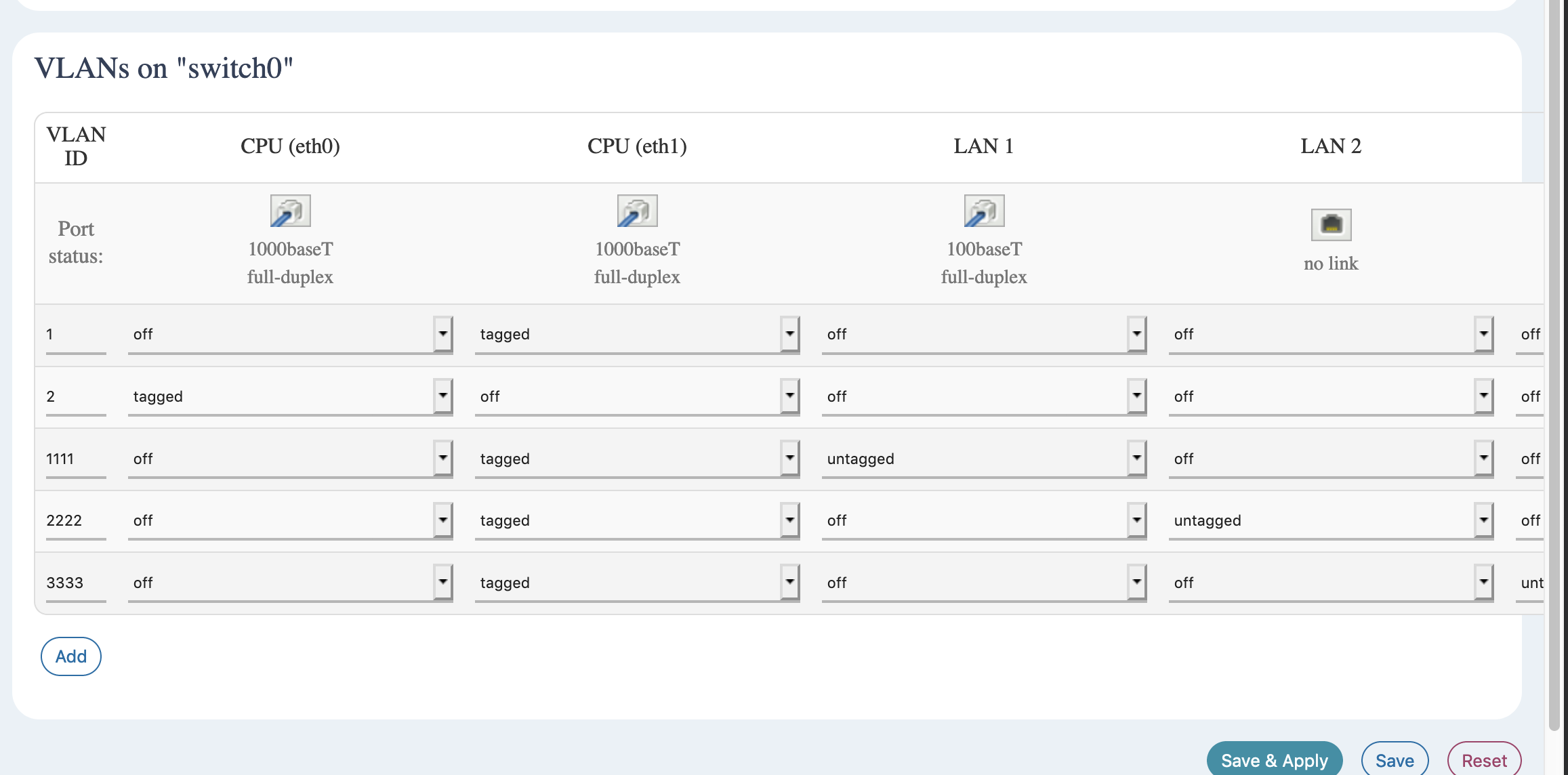Click Save & Apply

tap(1275, 759)
